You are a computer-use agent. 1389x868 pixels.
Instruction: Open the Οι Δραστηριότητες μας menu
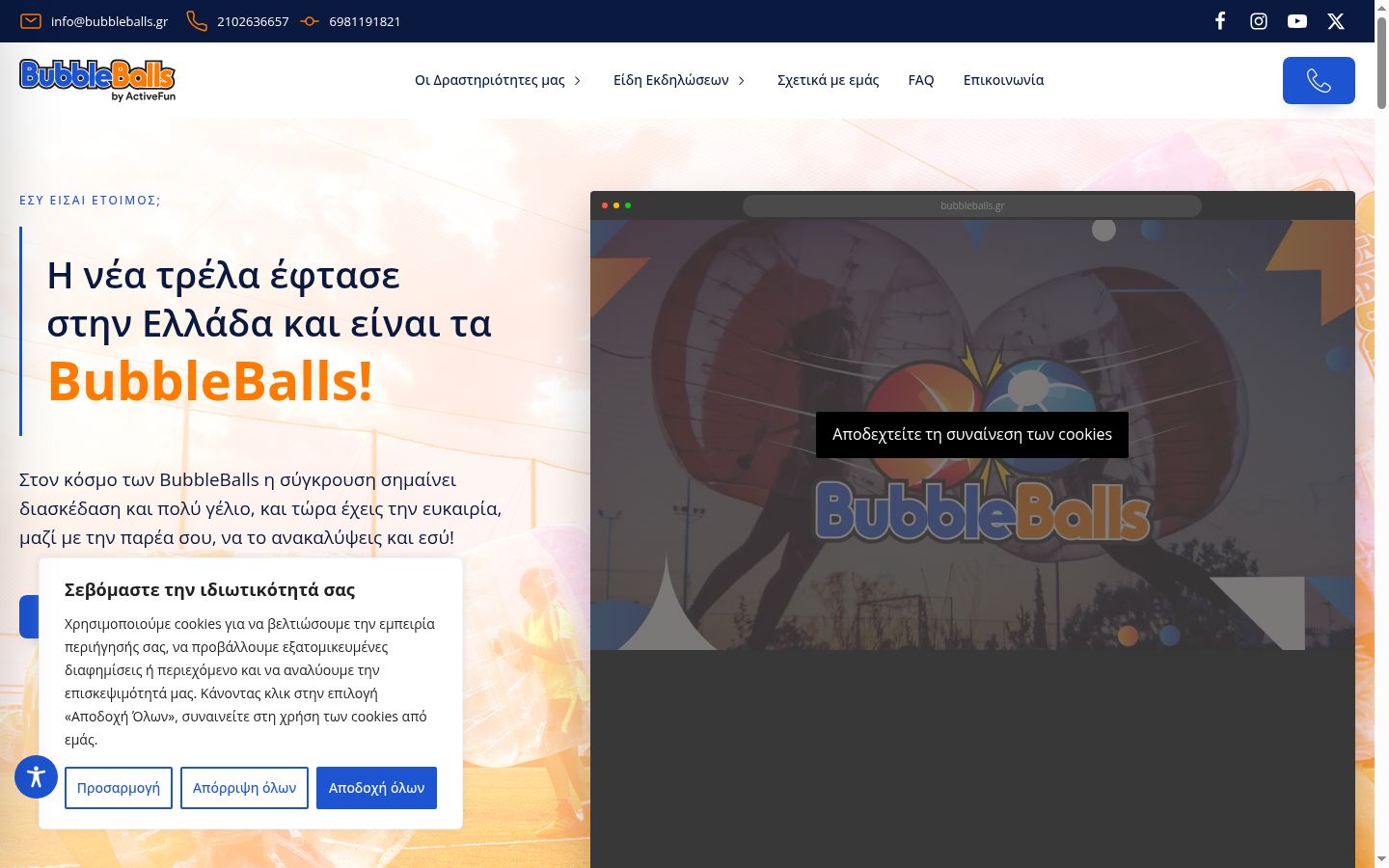[490, 80]
